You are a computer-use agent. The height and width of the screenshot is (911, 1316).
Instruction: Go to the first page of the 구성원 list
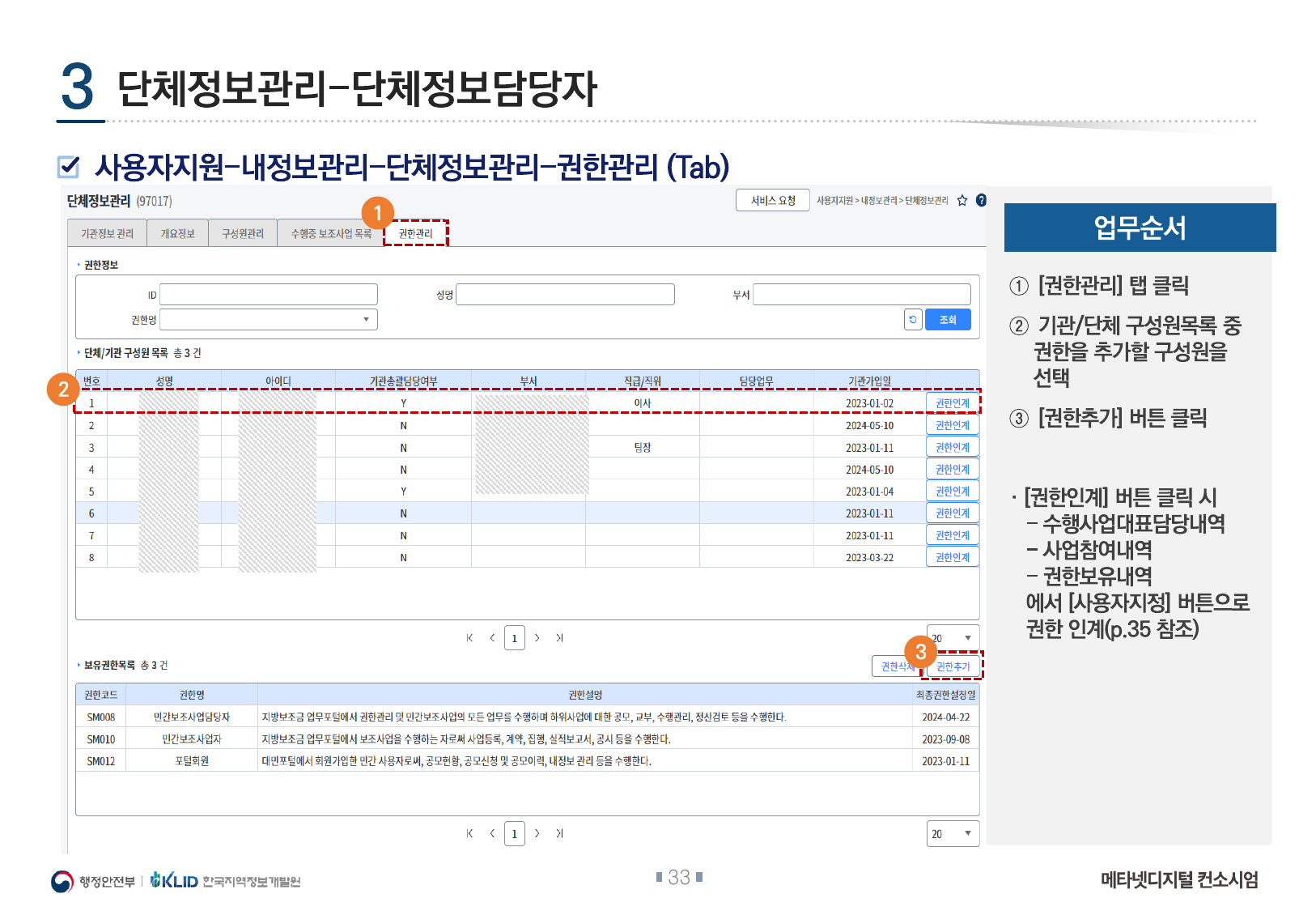(469, 638)
